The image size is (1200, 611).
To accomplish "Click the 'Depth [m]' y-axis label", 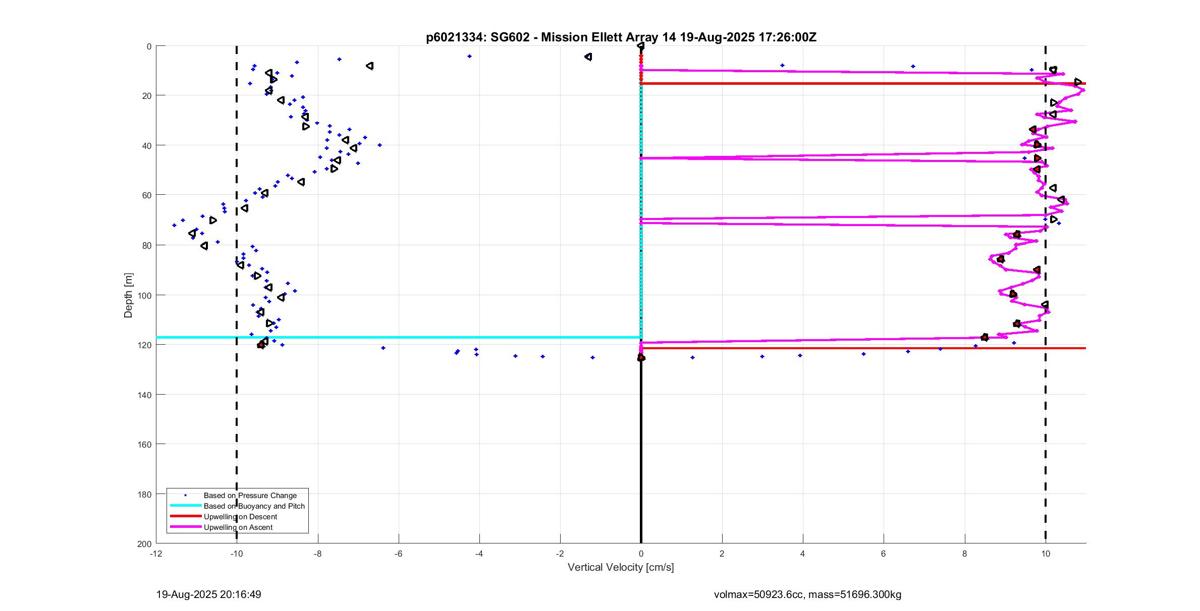I will tap(128, 294).
